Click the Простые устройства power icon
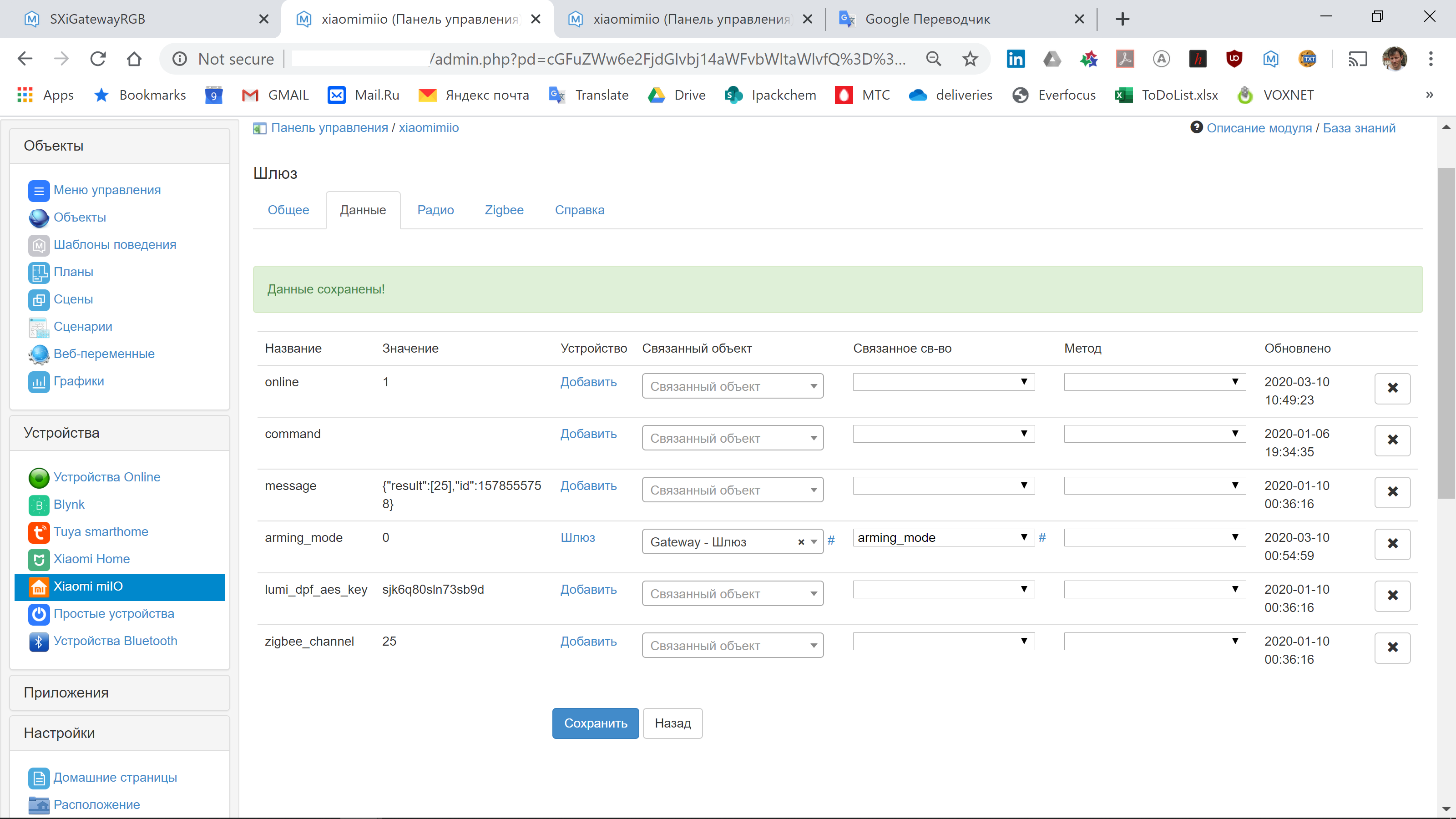The image size is (1456, 819). [38, 614]
